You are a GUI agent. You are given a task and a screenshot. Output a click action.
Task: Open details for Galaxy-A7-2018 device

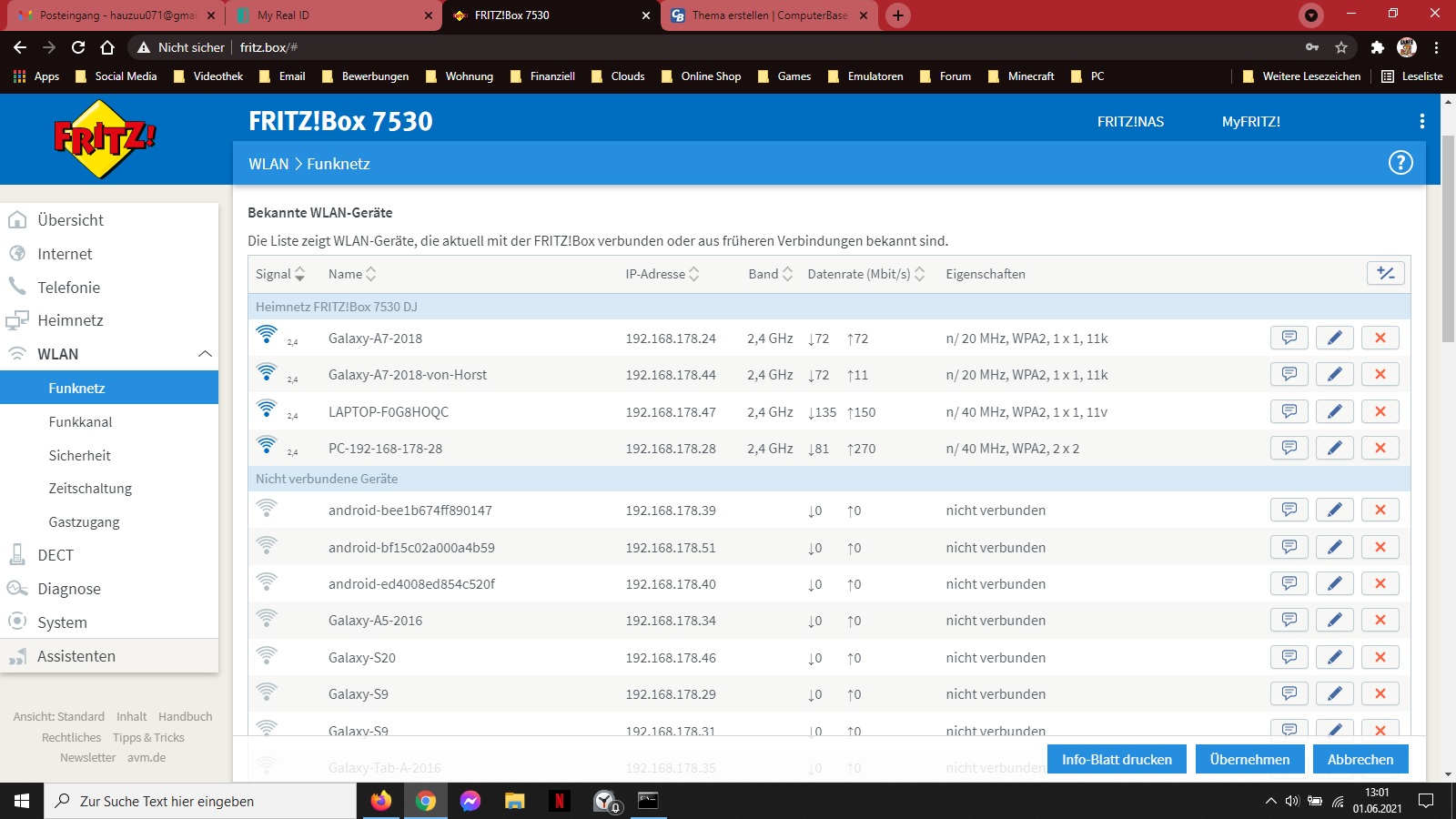coord(1289,338)
